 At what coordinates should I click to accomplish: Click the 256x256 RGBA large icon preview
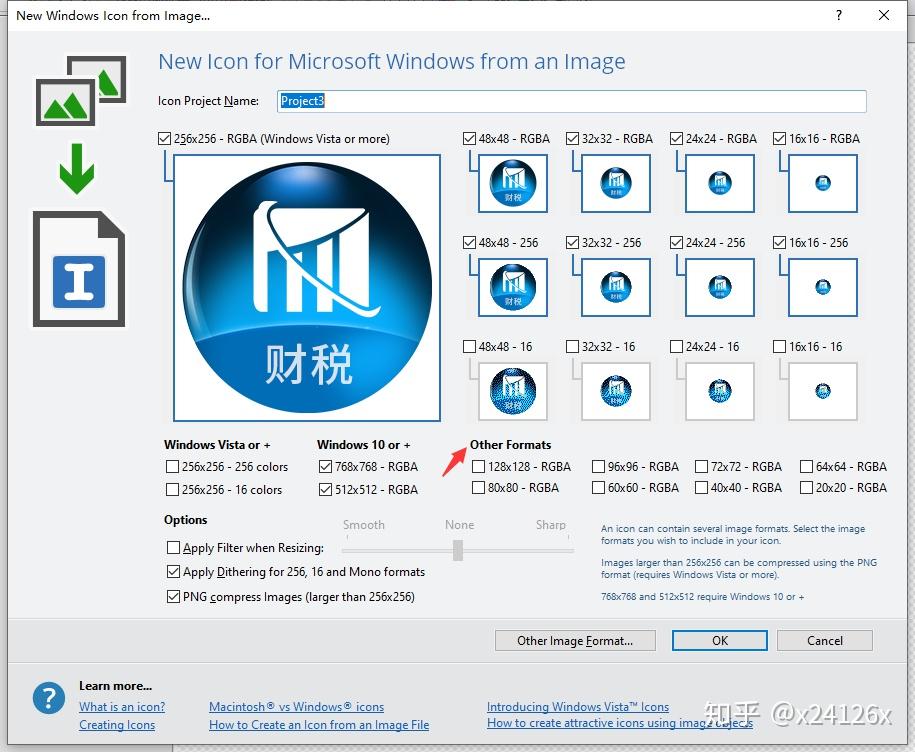tap(307, 288)
